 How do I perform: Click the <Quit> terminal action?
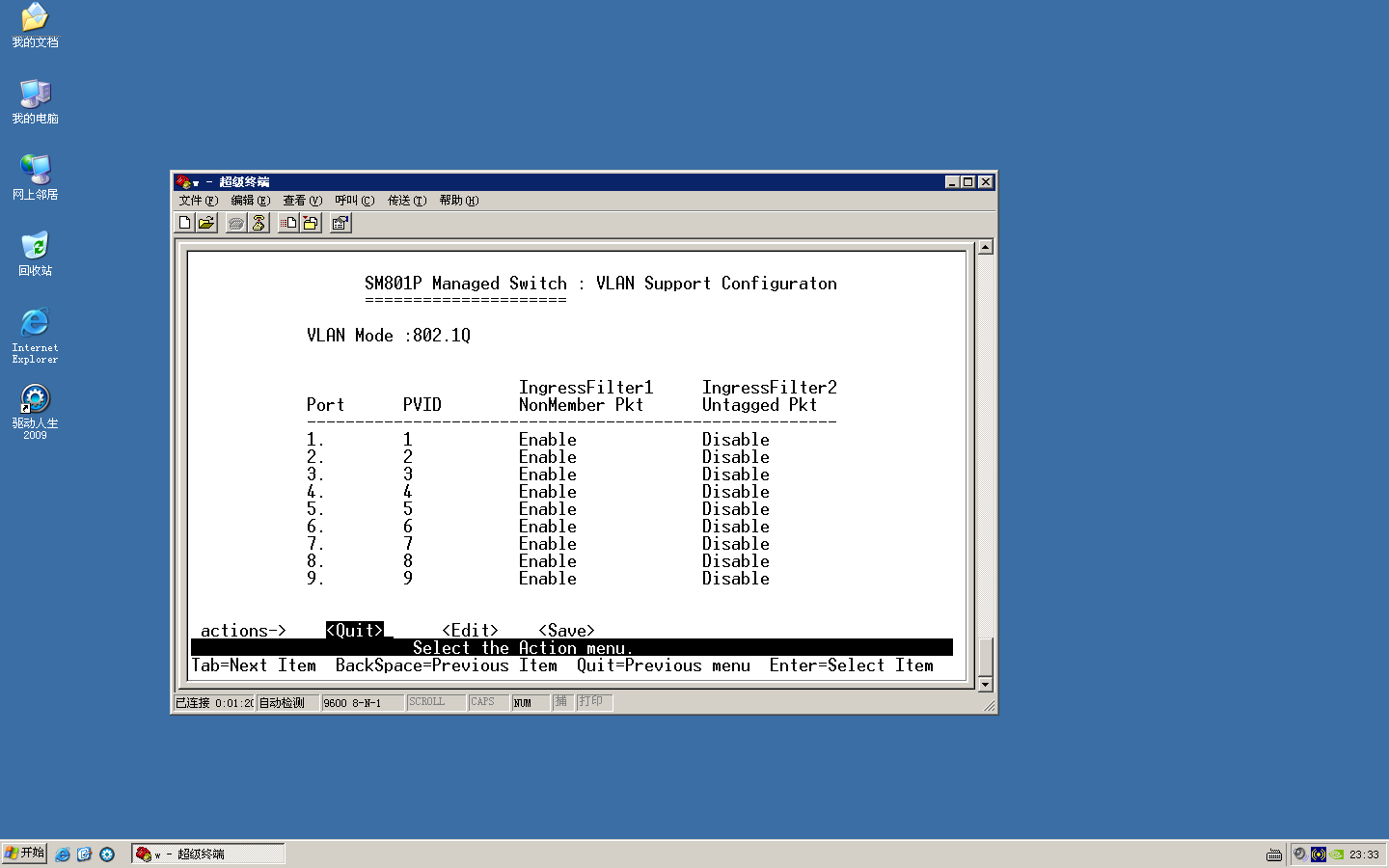[x=355, y=631]
